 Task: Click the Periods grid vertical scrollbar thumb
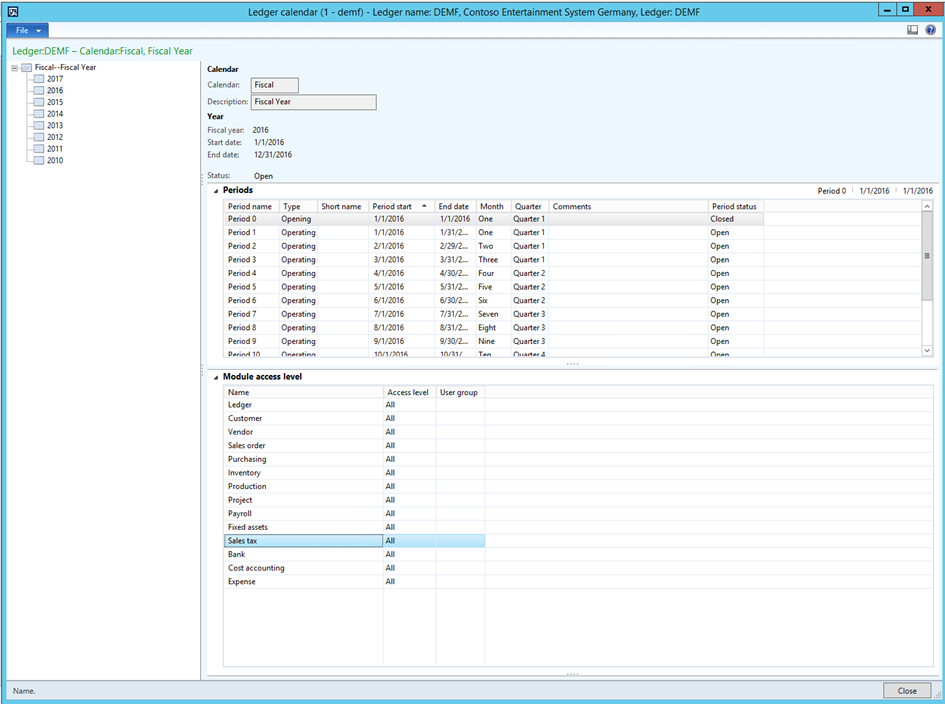(x=927, y=255)
